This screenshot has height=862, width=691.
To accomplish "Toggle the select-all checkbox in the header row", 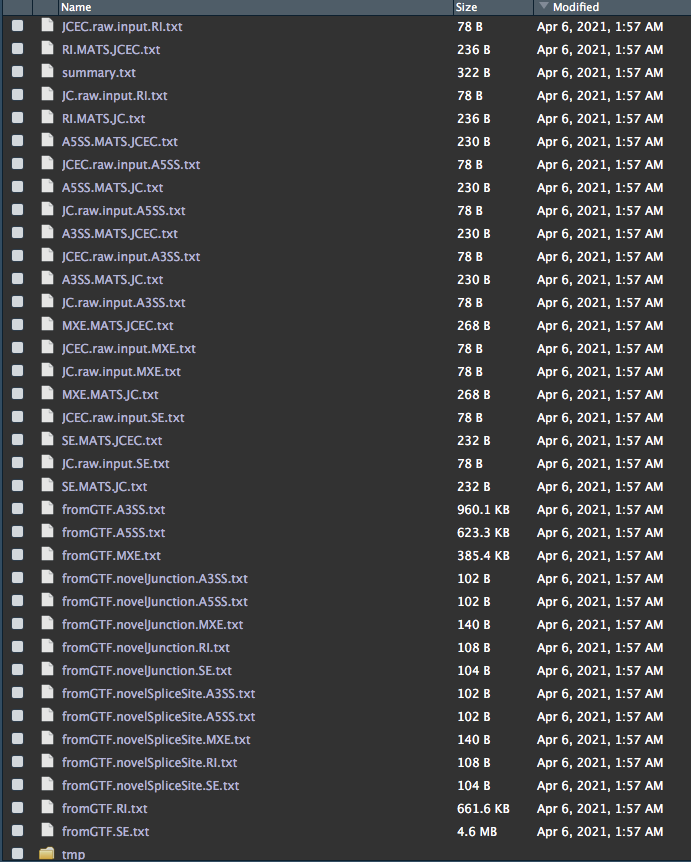I will click(17, 7).
